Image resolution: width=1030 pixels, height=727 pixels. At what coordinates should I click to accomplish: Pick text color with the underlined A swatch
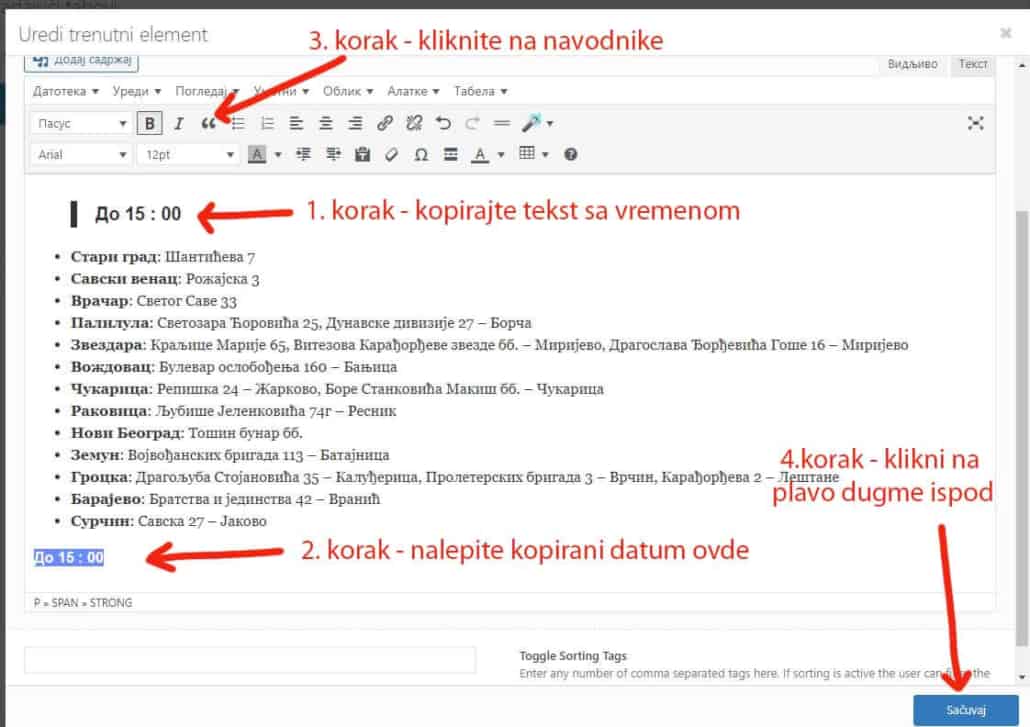[x=479, y=154]
